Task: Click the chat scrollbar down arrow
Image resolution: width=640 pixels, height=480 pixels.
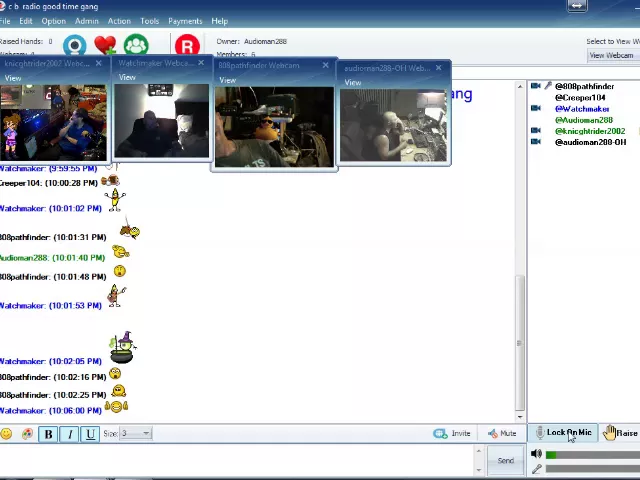Action: [520, 417]
